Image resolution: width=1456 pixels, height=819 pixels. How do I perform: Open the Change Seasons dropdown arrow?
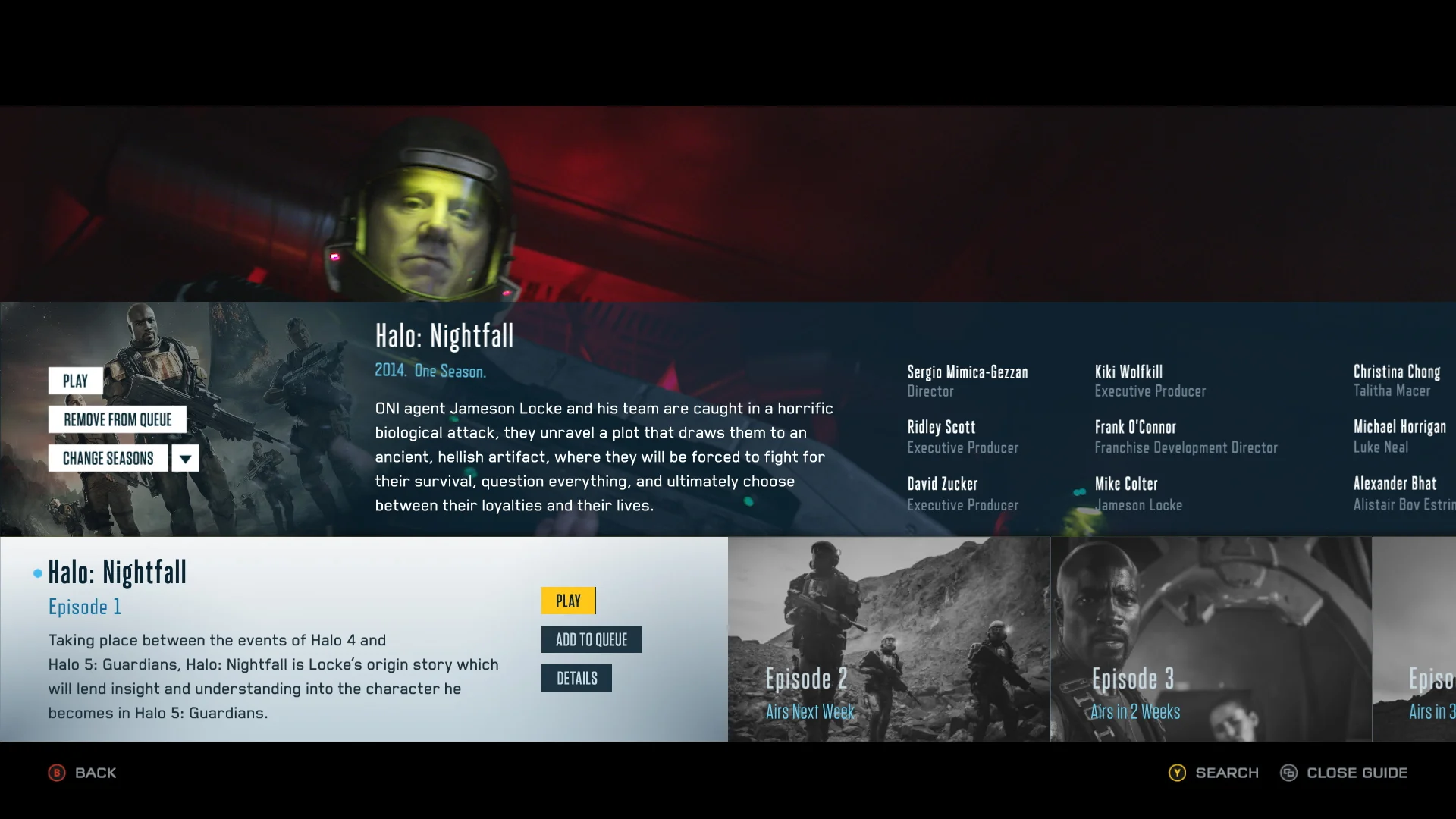coord(185,458)
